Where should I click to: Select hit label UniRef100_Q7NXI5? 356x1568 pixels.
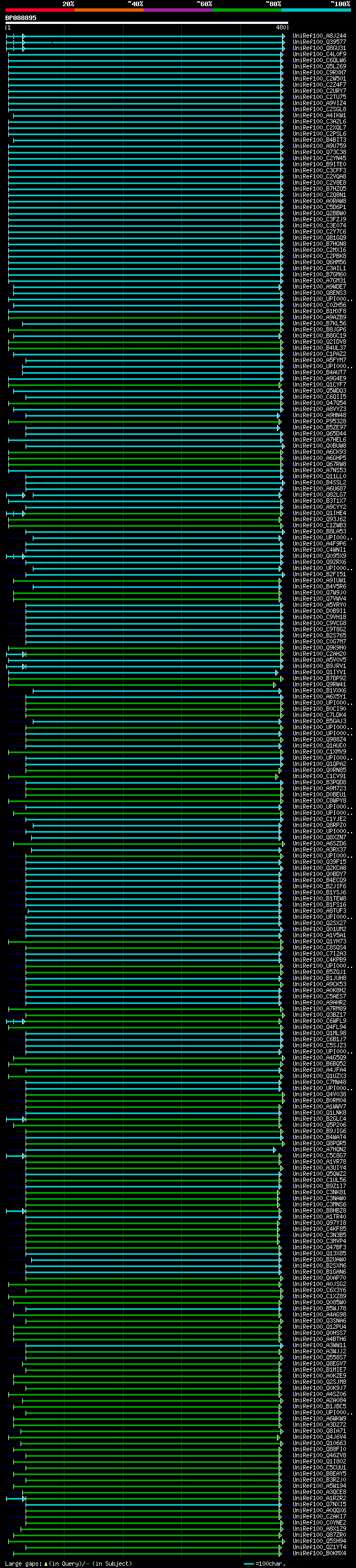click(319, 1504)
